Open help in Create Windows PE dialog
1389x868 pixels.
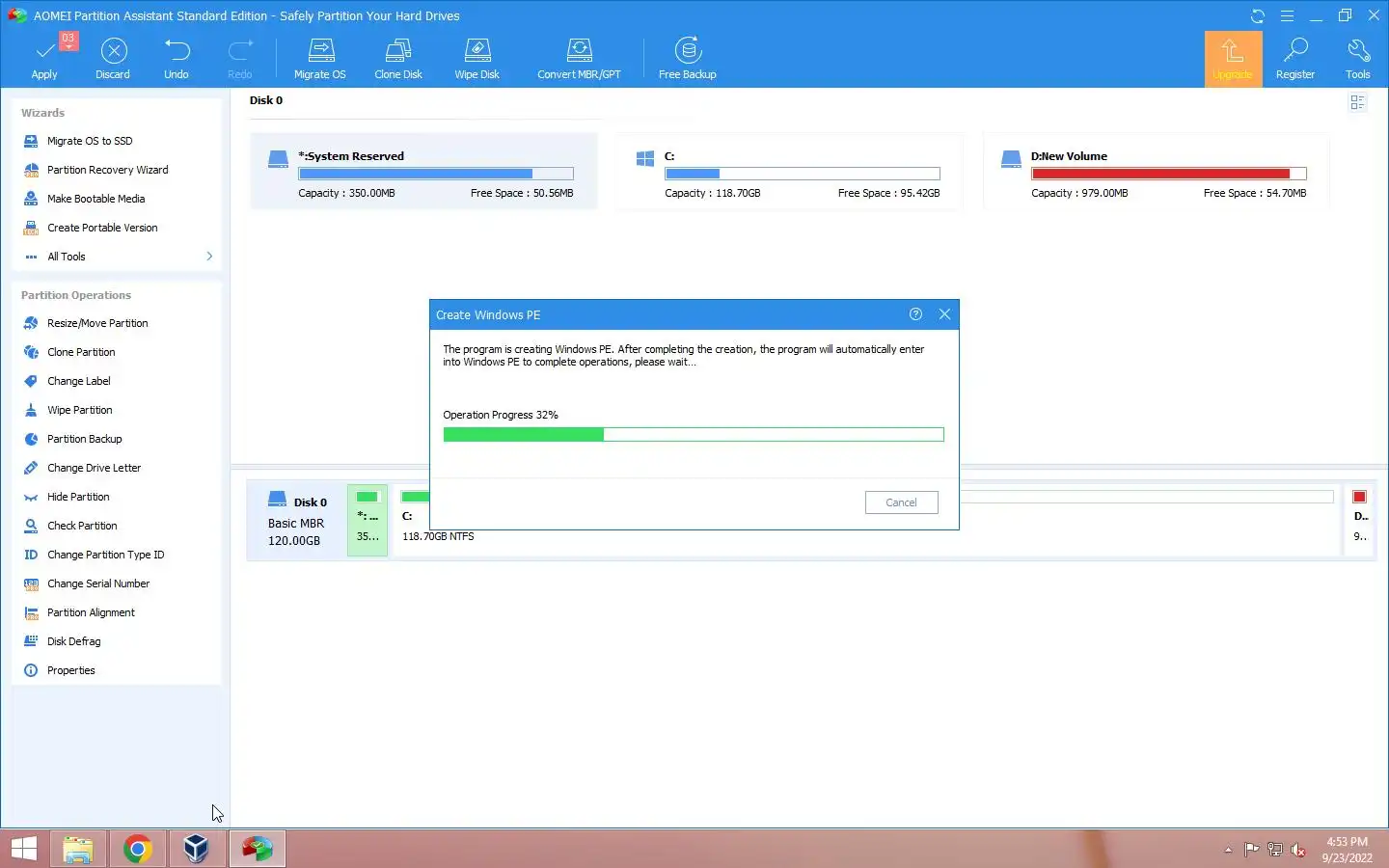(x=915, y=314)
